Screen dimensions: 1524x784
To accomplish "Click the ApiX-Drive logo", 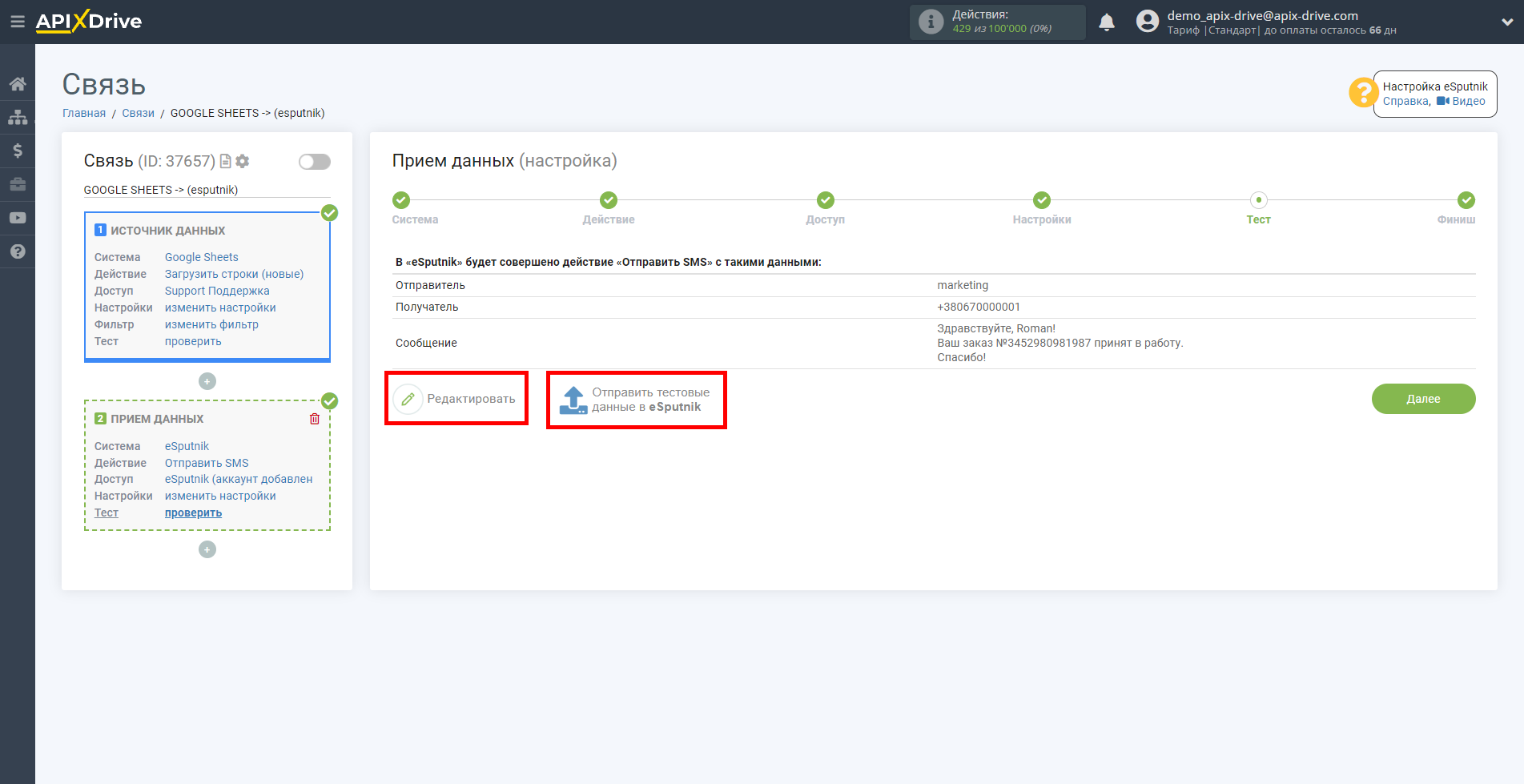I will 89,22.
